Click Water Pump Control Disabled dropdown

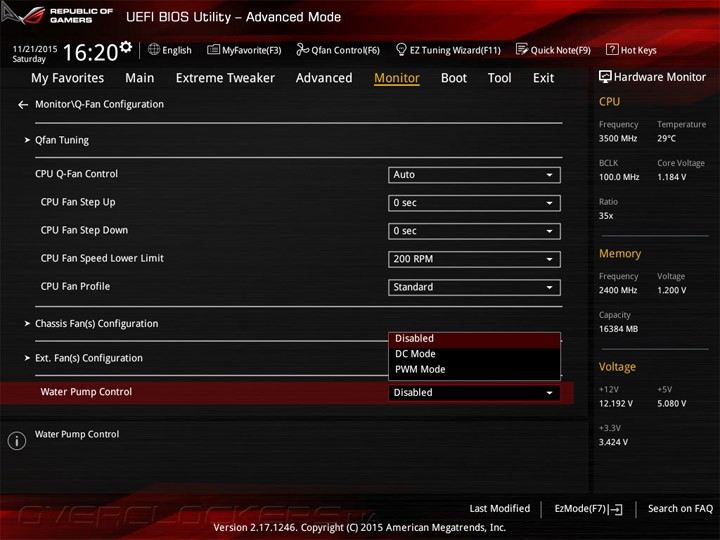pyautogui.click(x=474, y=393)
